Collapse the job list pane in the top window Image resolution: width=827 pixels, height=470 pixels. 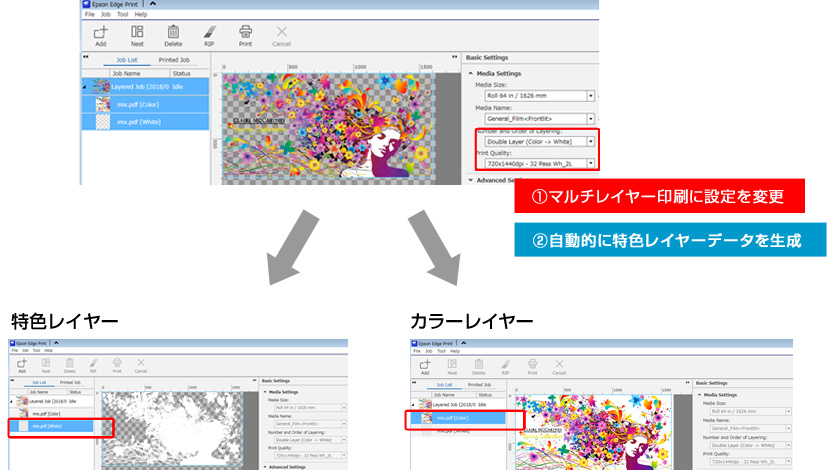86,57
